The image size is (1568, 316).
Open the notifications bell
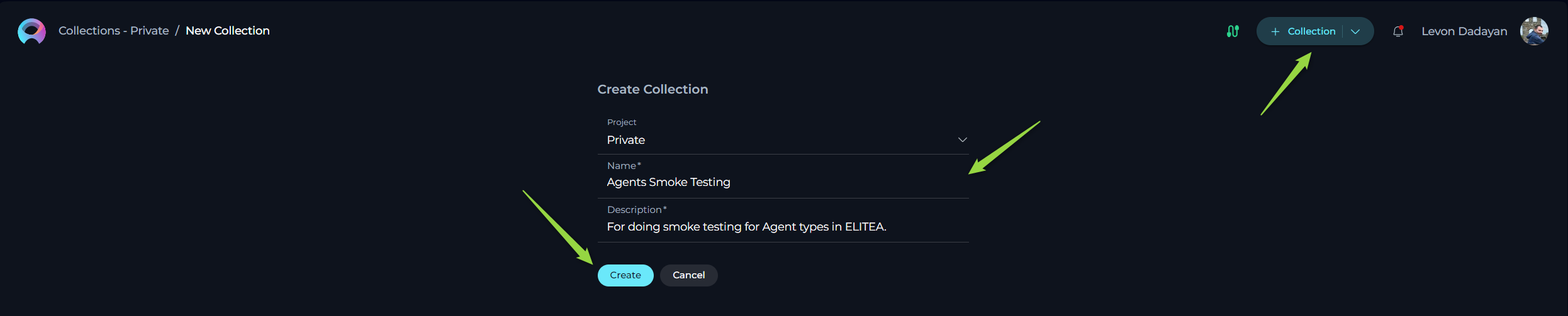point(1397,31)
